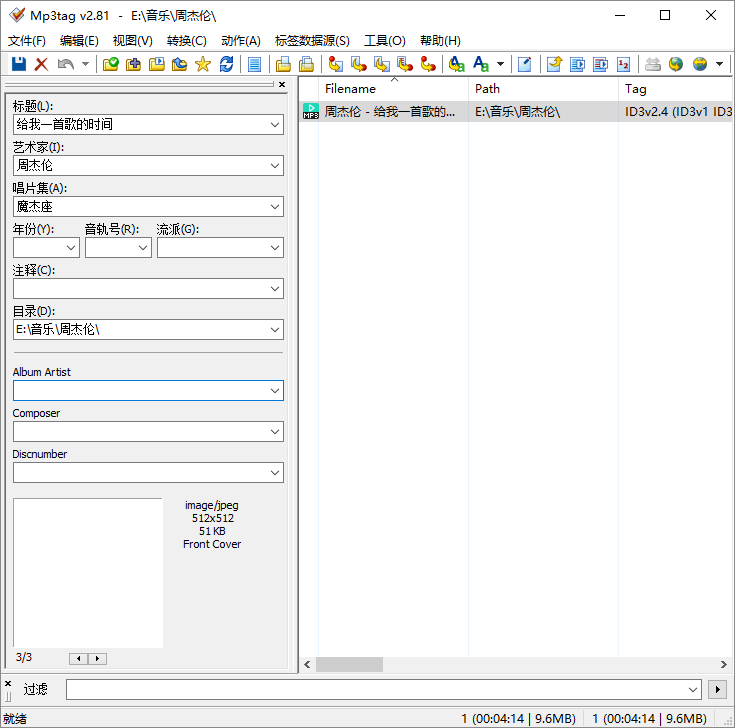Open the 流派 (Genre) dropdown list

(275, 248)
